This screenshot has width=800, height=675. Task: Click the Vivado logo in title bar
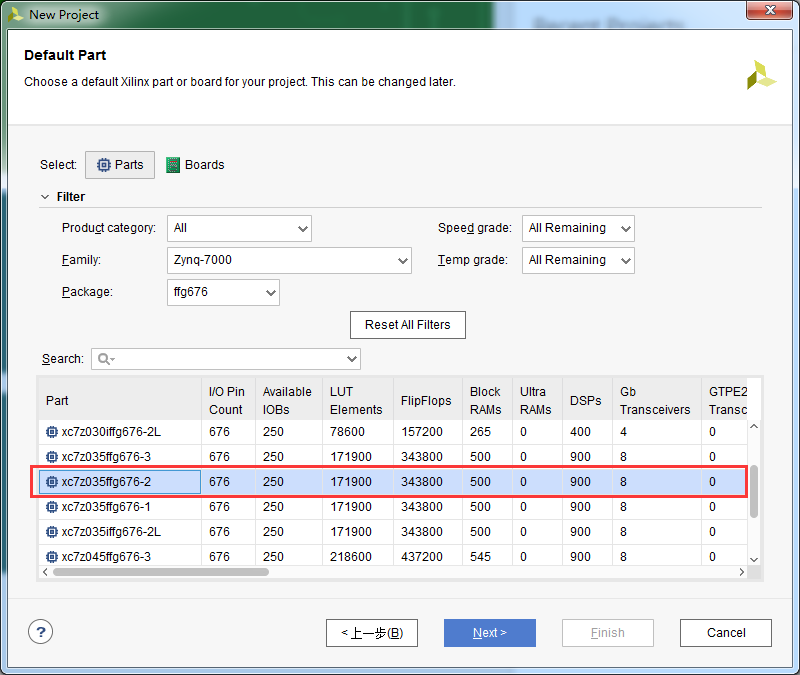[x=15, y=14]
